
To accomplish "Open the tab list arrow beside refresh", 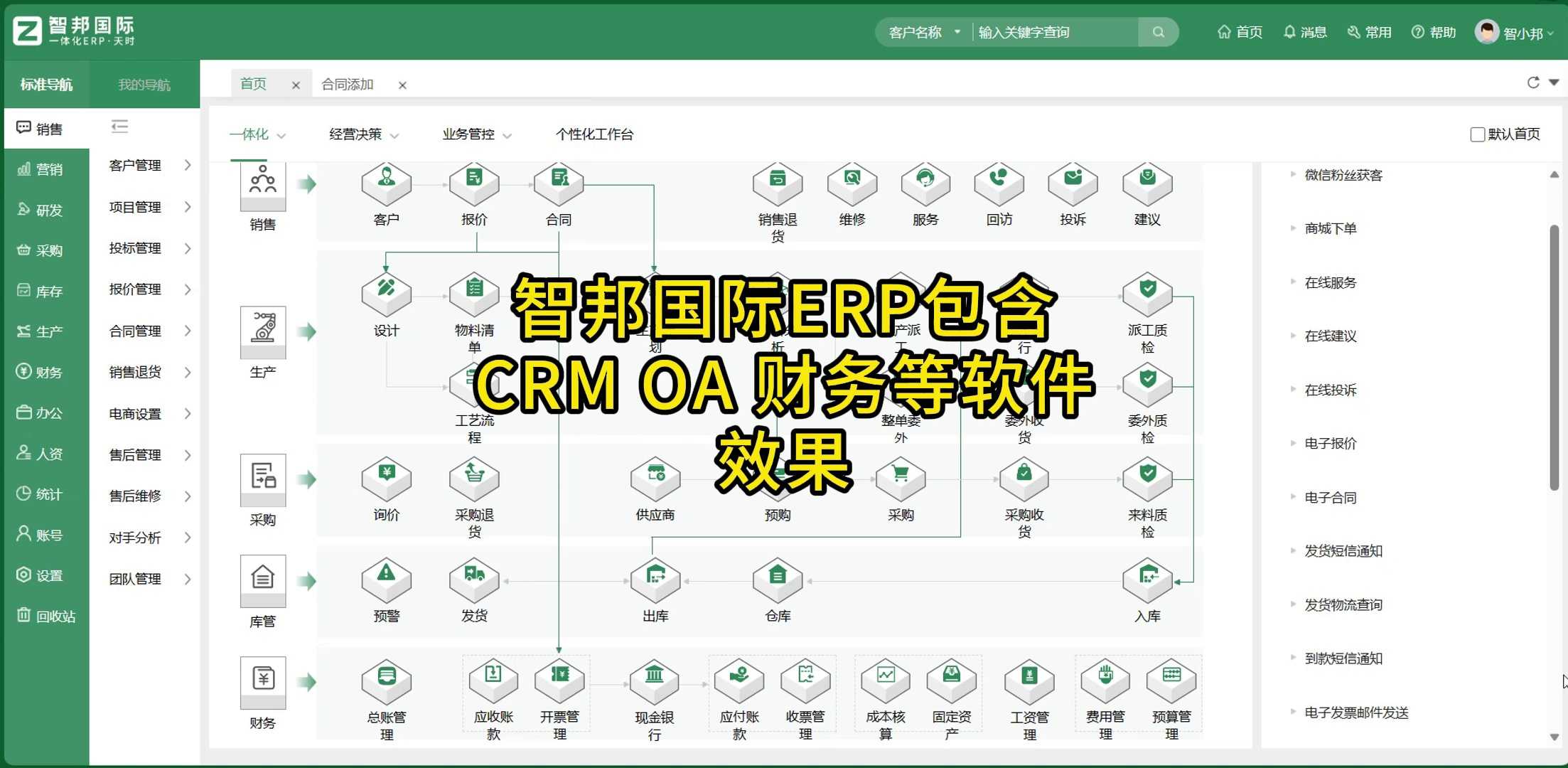I will tap(1554, 82).
